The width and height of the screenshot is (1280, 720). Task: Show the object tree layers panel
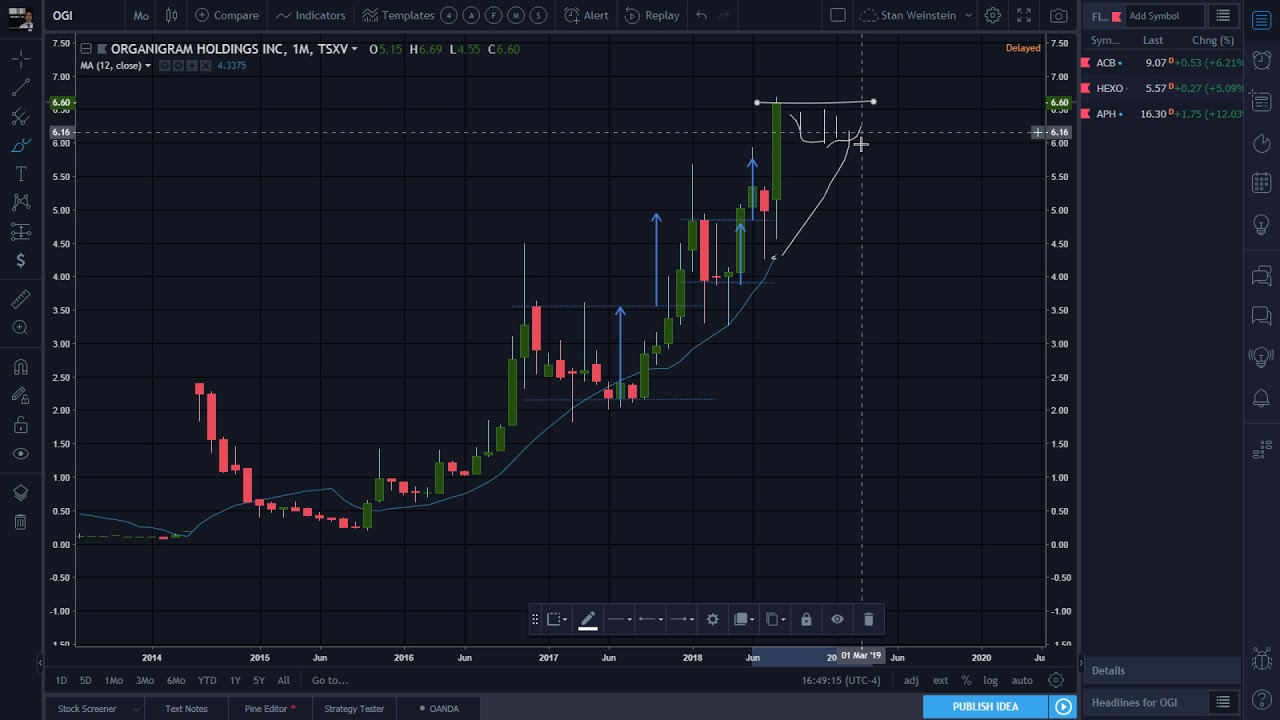coord(20,493)
